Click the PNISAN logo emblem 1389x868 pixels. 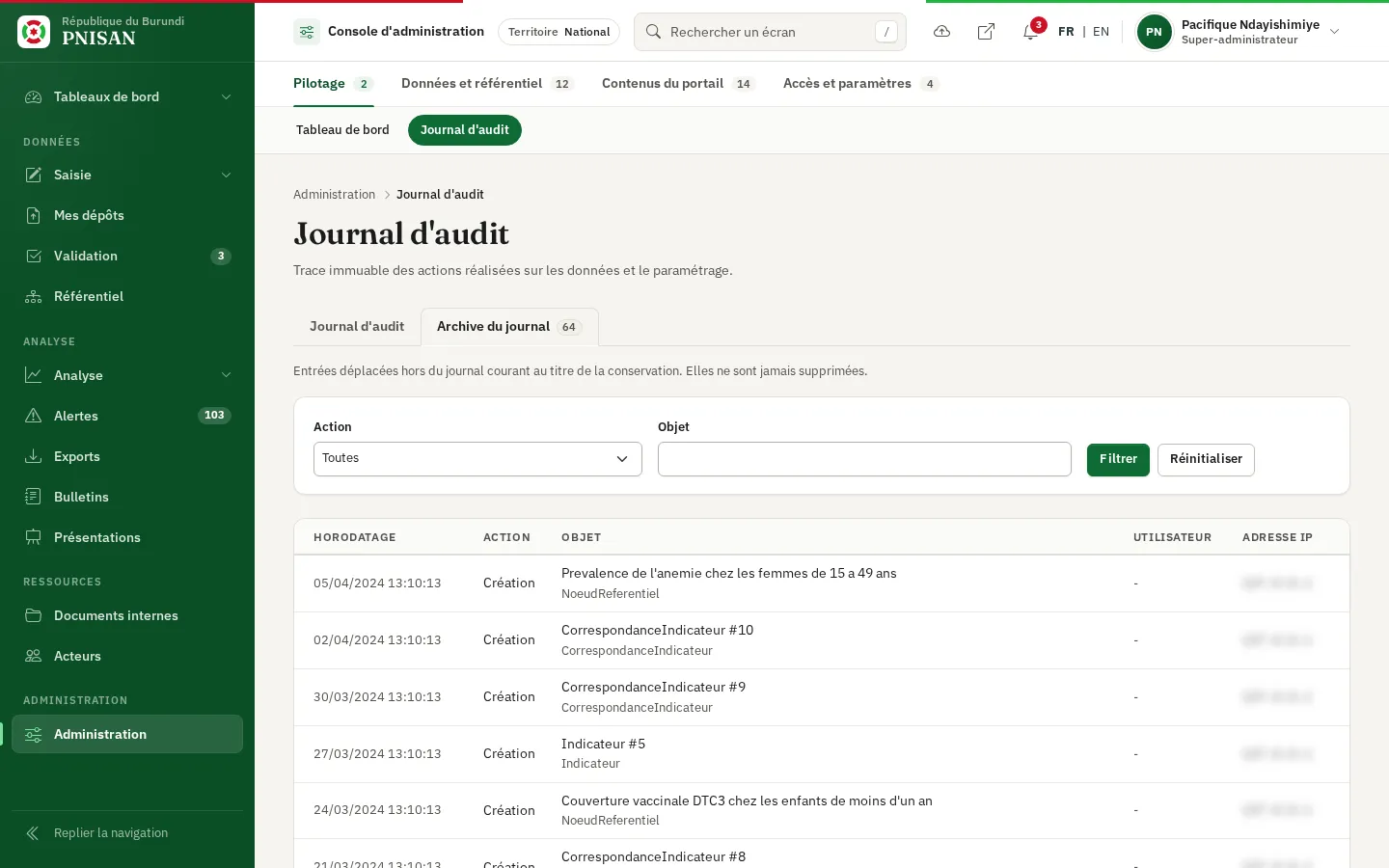(x=34, y=32)
